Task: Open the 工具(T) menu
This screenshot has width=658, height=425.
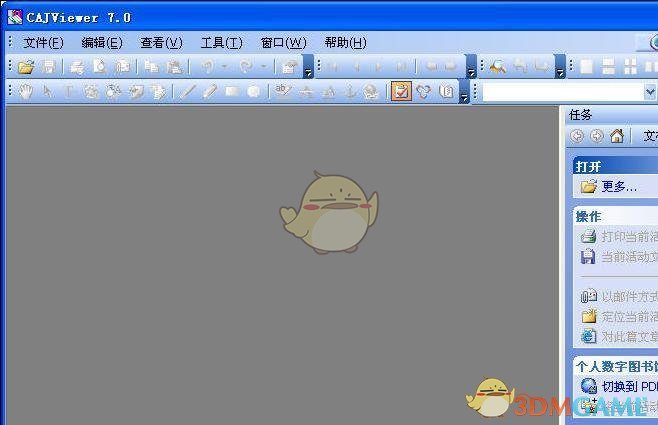Action: pyautogui.click(x=222, y=42)
